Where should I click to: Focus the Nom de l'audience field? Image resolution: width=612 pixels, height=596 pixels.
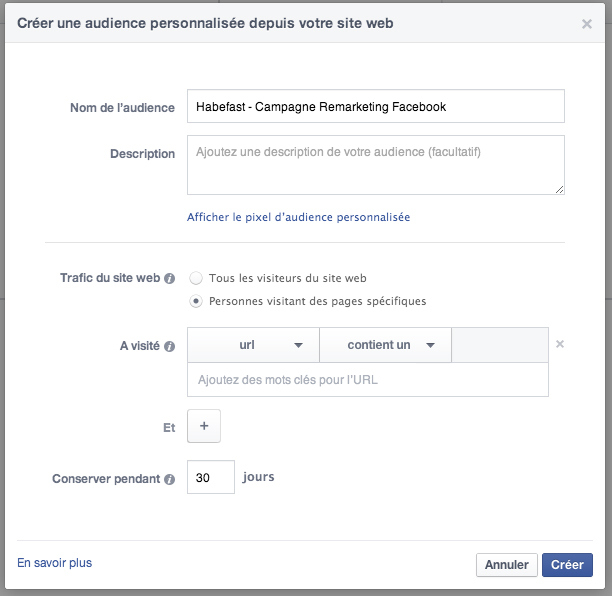pos(376,106)
